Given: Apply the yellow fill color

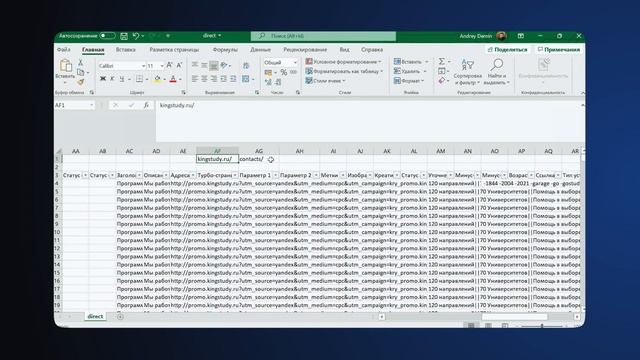Looking at the screenshot, I should click(x=157, y=79).
